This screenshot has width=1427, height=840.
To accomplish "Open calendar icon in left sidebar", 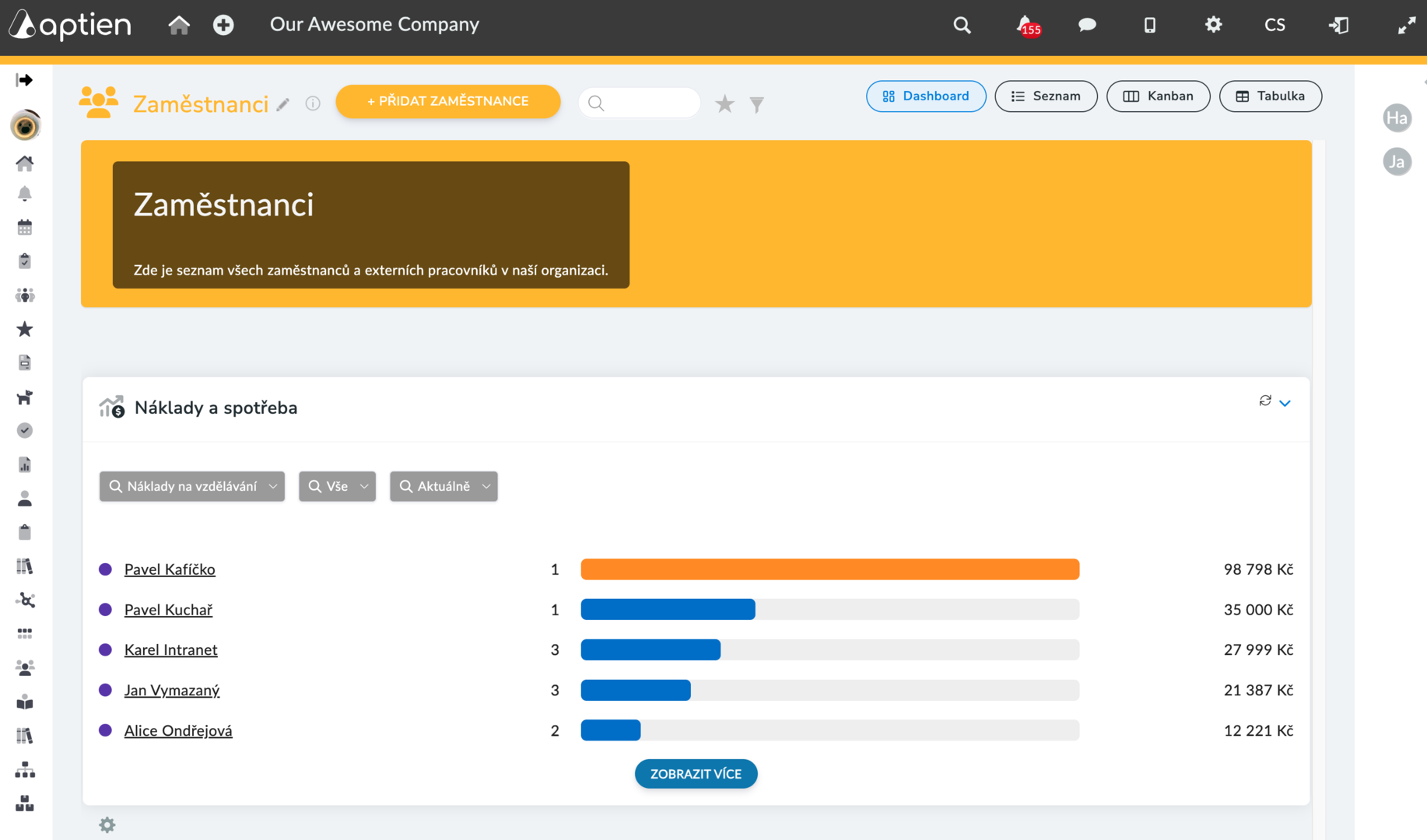I will click(25, 227).
